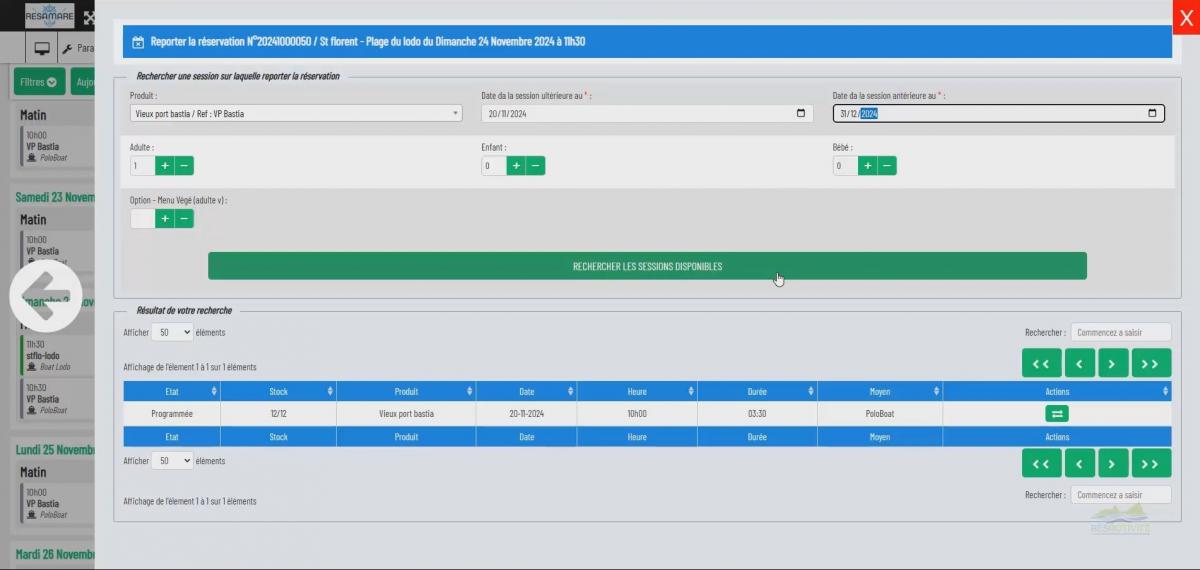The image size is (1200, 570).
Task: Click the 03:30 duration cell
Action: [757, 413]
